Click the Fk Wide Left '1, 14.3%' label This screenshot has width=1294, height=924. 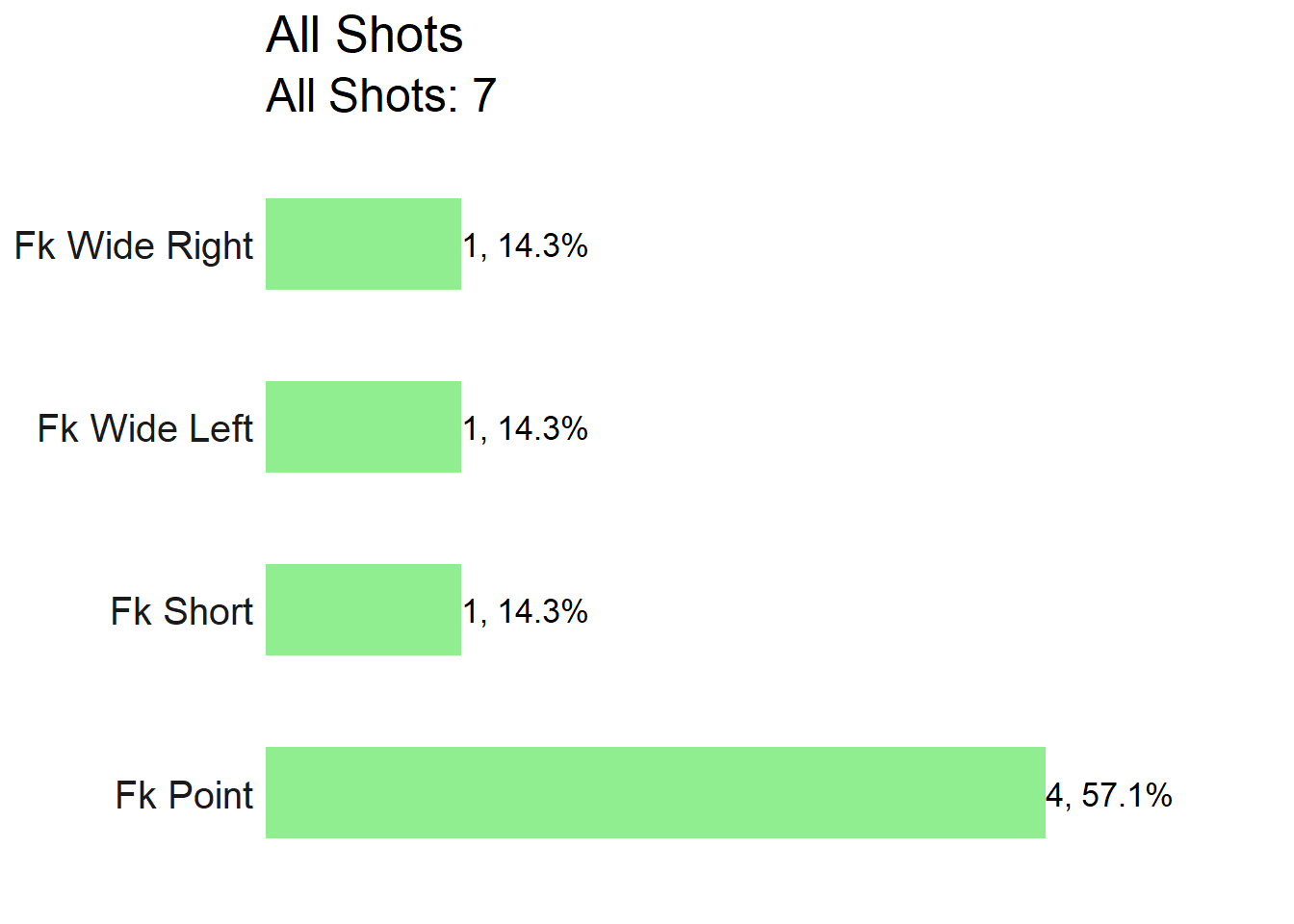(526, 429)
